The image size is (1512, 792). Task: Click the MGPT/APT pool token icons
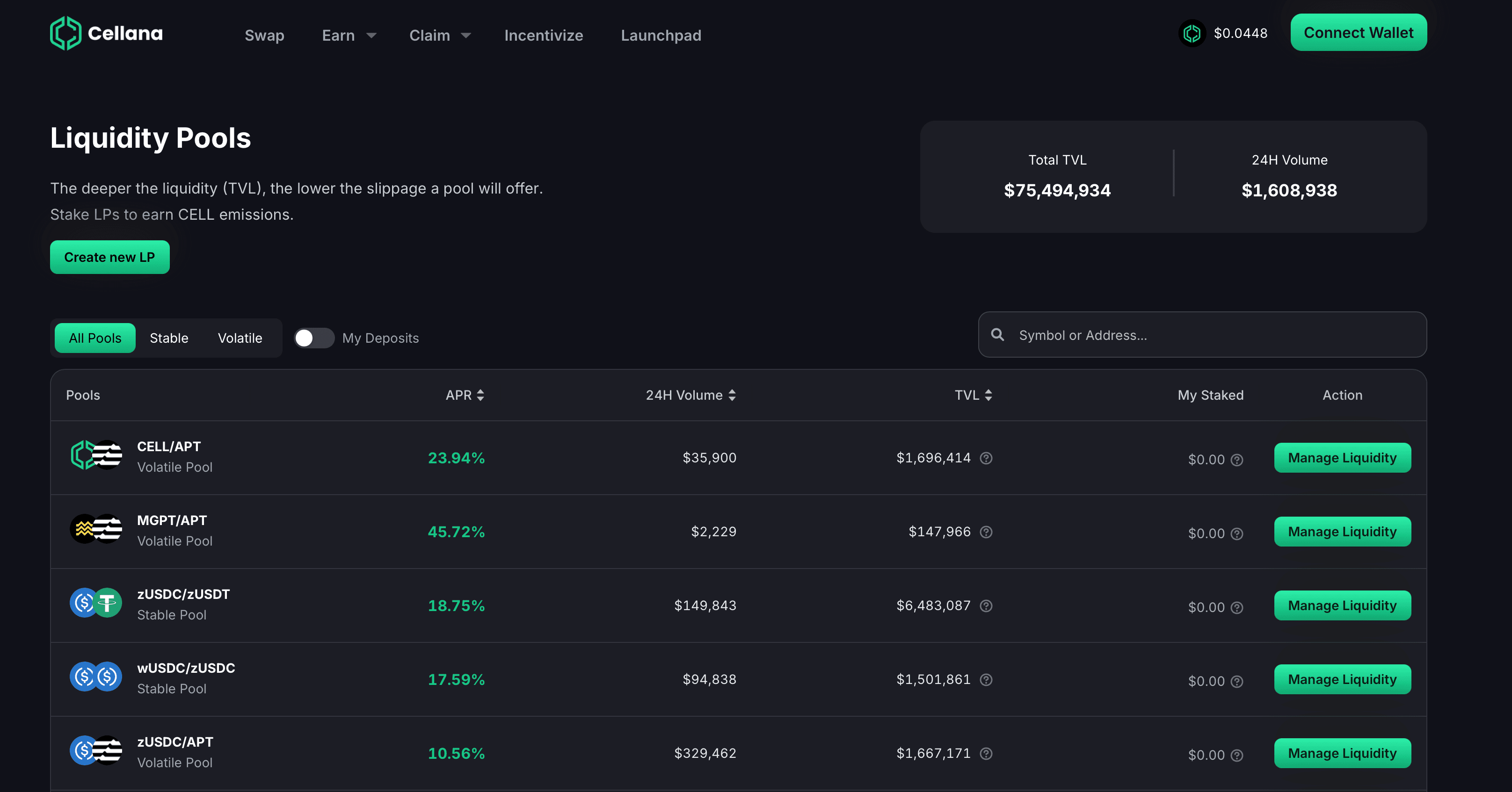pos(96,529)
